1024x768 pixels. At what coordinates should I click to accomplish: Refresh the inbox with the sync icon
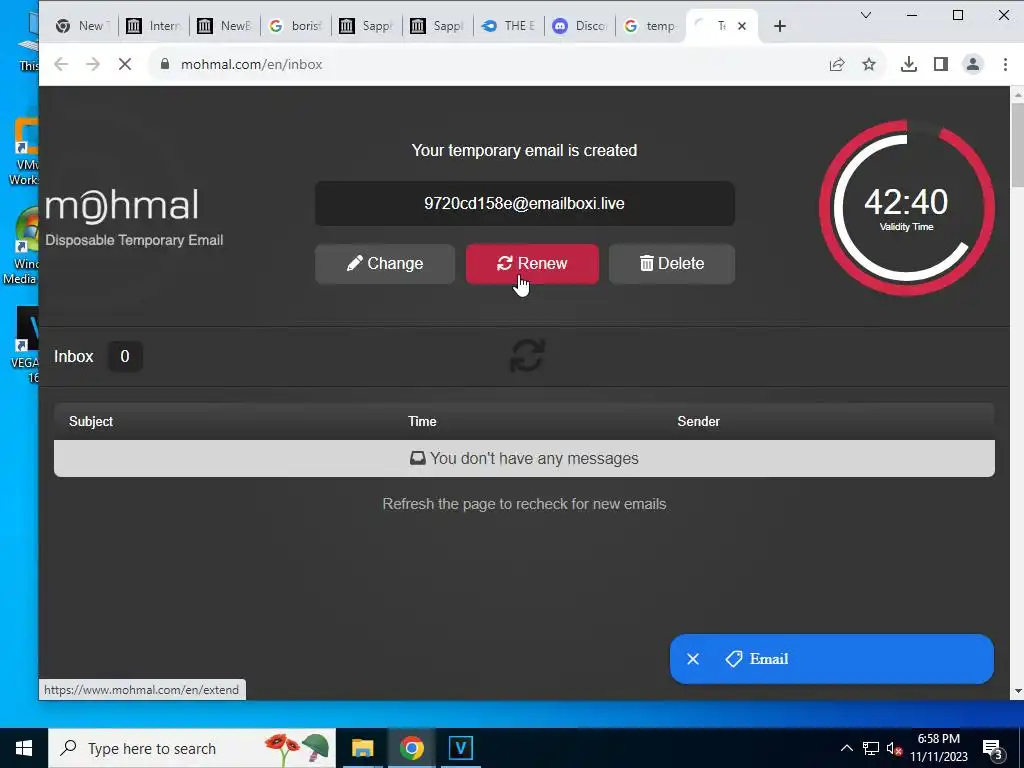coord(527,356)
